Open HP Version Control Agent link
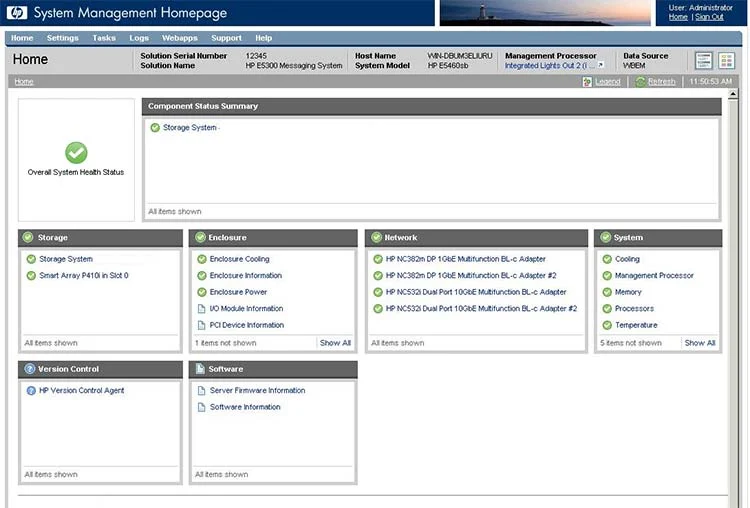 point(81,390)
